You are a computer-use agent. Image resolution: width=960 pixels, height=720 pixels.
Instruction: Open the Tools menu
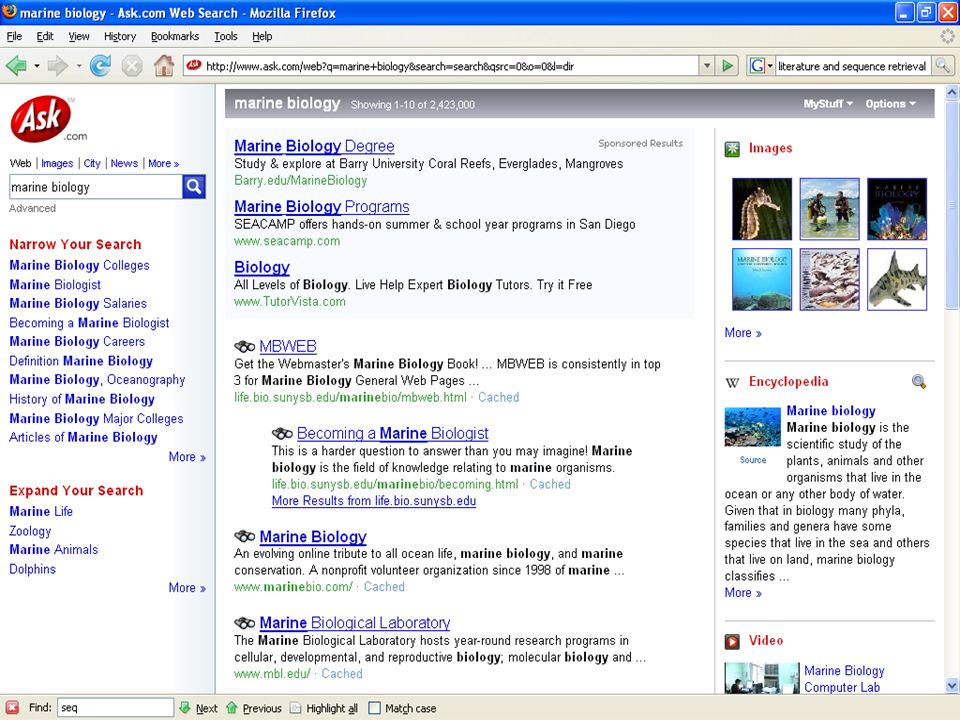pos(225,36)
